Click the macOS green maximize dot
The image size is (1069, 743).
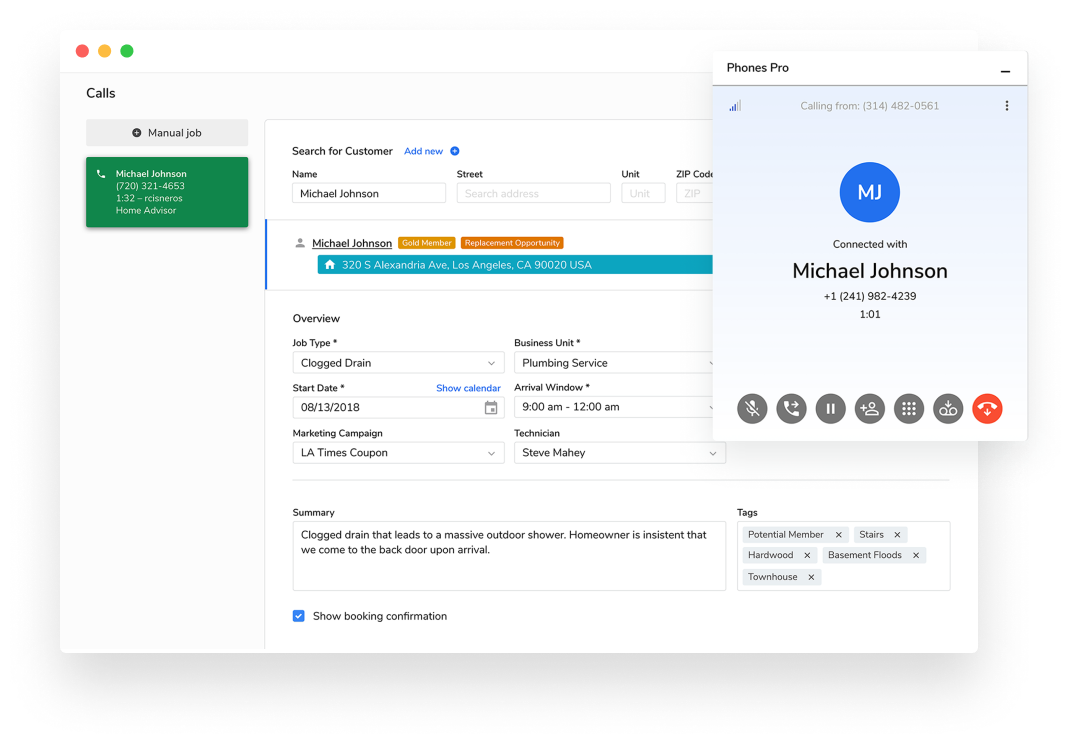click(127, 51)
